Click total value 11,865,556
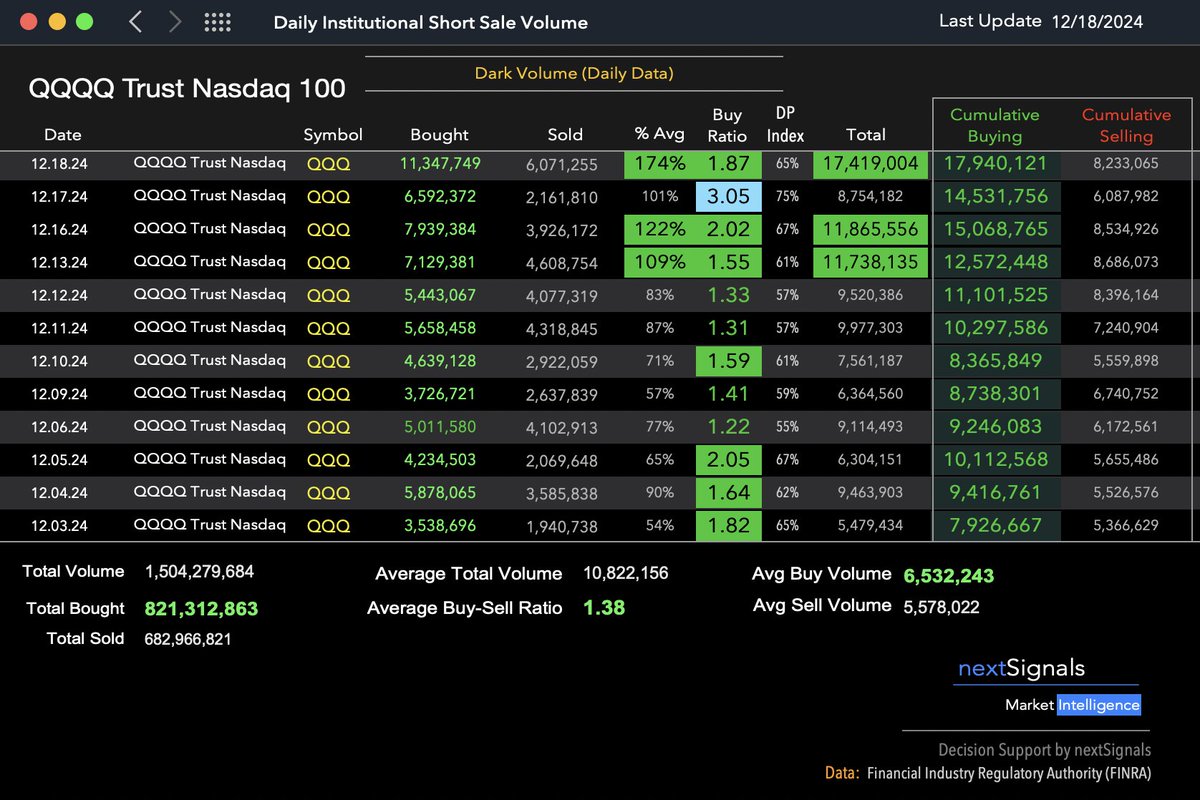The height and width of the screenshot is (800, 1200). pos(869,229)
